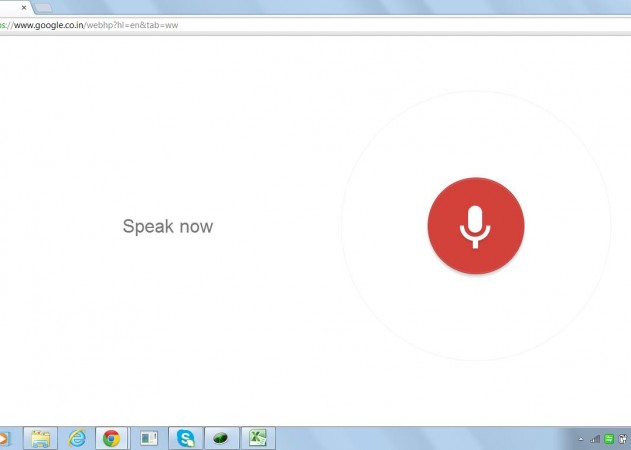Click the "Speak now" prompt text
Screen dimensions: 631x450
(167, 226)
